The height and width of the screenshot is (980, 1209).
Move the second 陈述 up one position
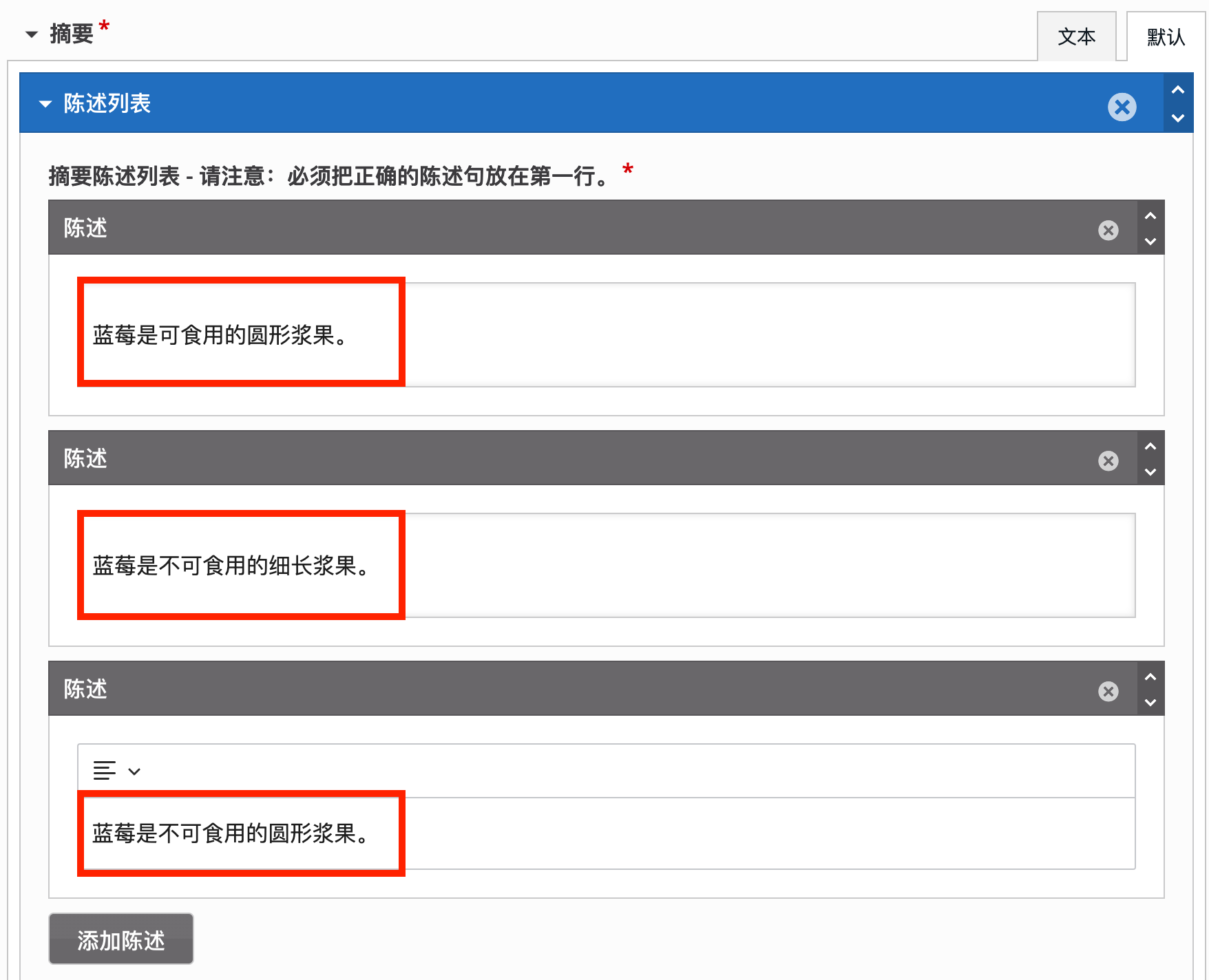point(1150,447)
